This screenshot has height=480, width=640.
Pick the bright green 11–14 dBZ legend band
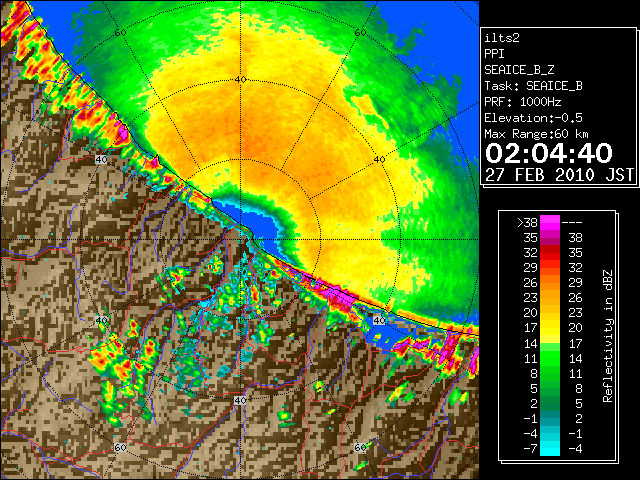tap(550, 358)
